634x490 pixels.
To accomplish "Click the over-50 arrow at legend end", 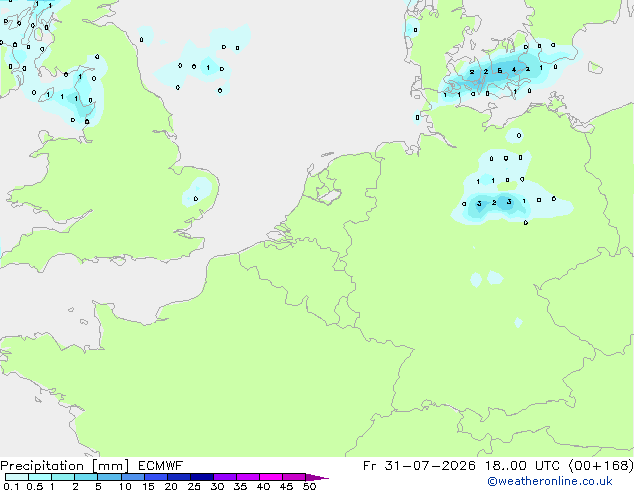I will click(x=317, y=477).
